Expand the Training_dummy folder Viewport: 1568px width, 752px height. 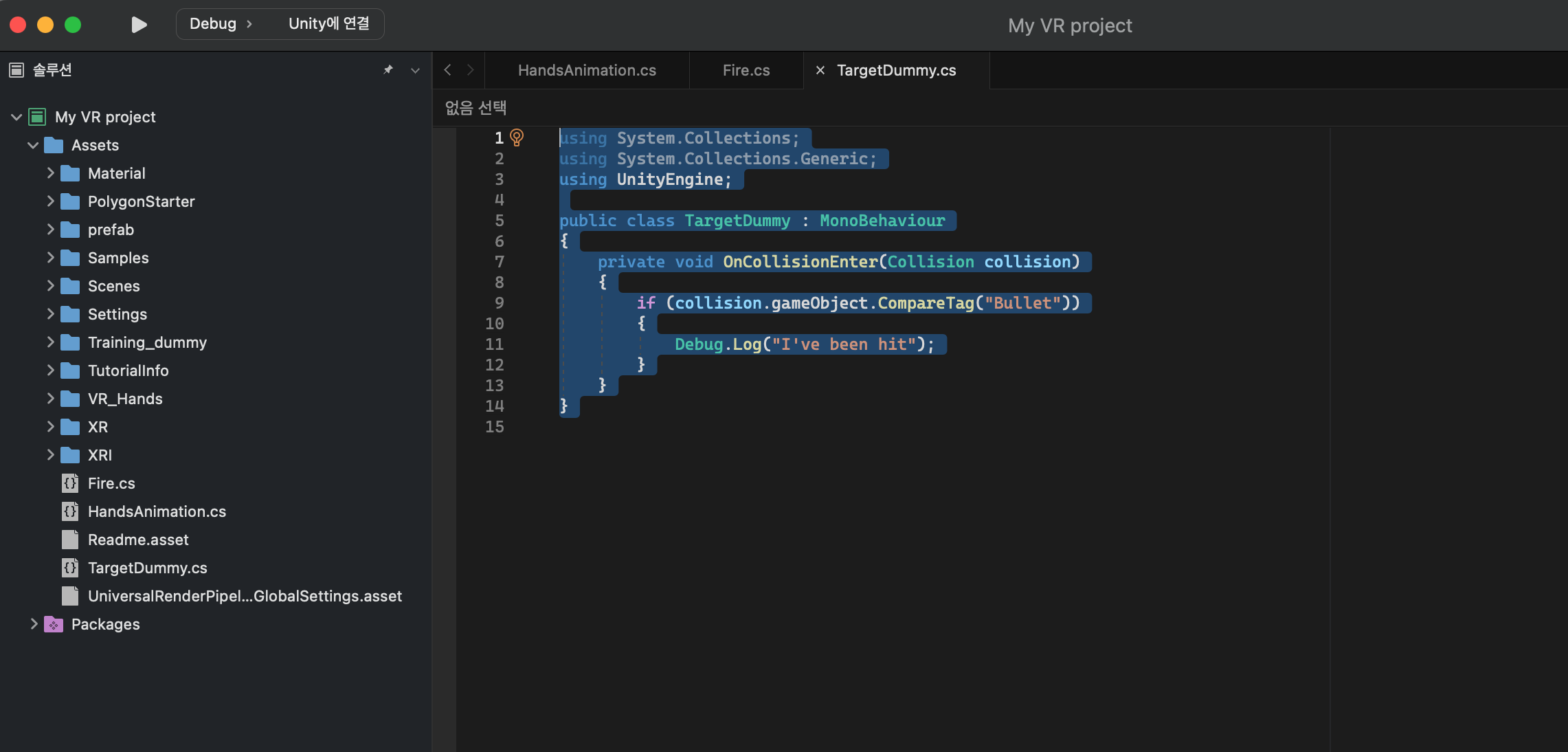[50, 342]
